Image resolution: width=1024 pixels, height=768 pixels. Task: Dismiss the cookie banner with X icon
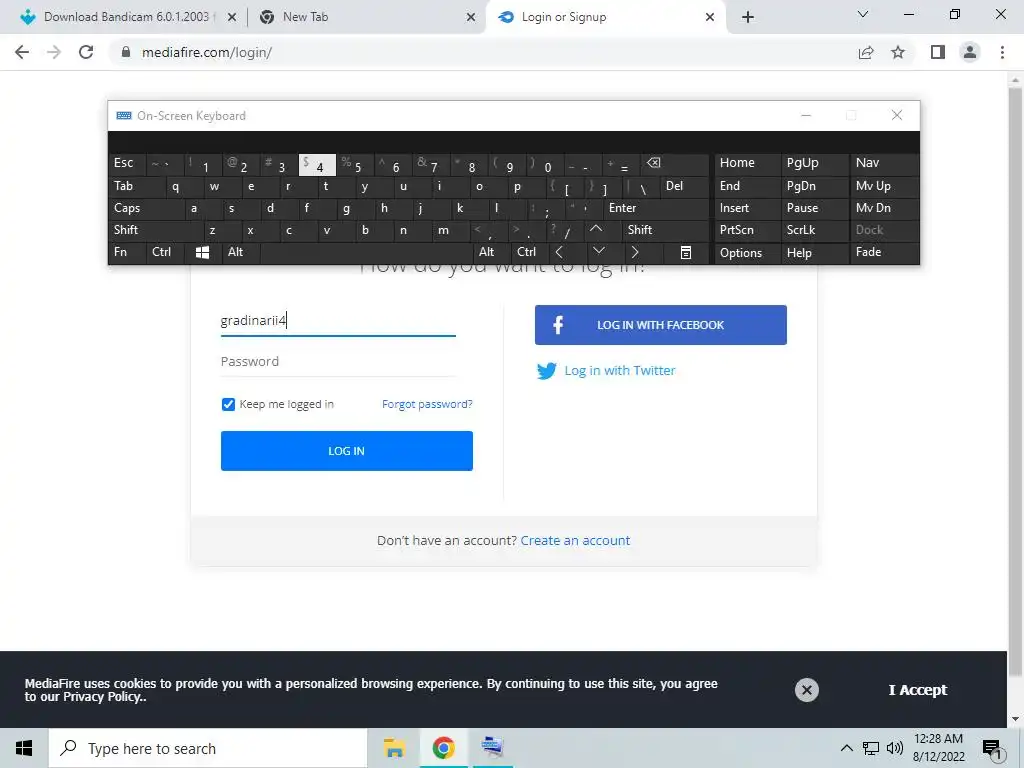pyautogui.click(x=807, y=690)
